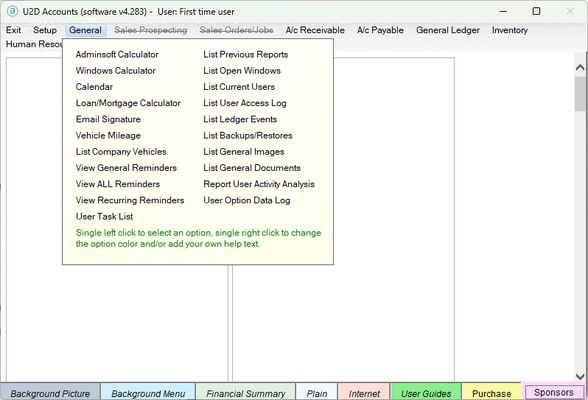Choose View ALL Reminders
The height and width of the screenshot is (400, 588).
pos(118,184)
